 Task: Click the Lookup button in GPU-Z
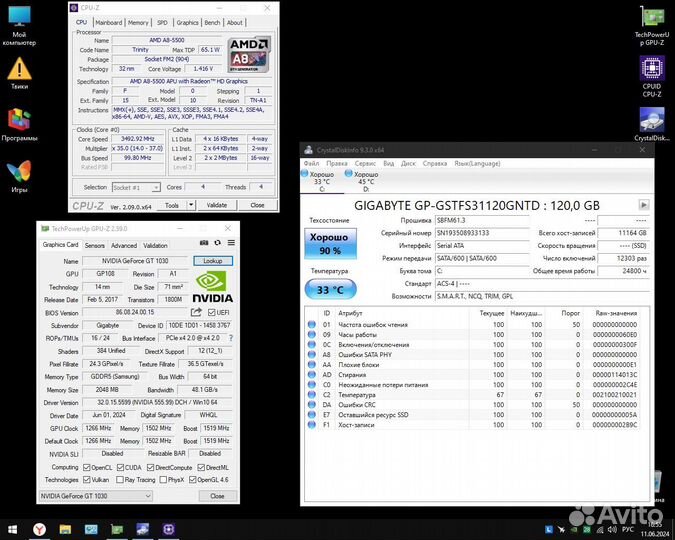click(212, 261)
